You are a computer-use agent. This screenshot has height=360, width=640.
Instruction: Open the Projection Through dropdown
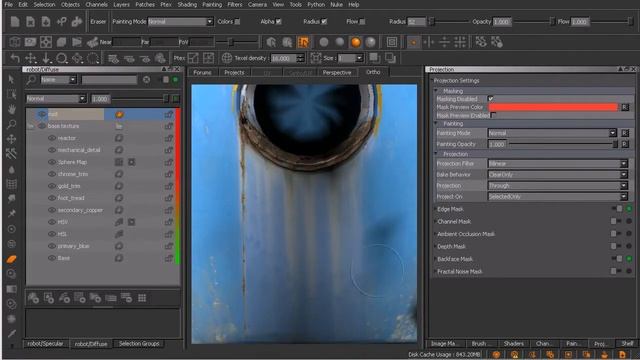(558, 186)
